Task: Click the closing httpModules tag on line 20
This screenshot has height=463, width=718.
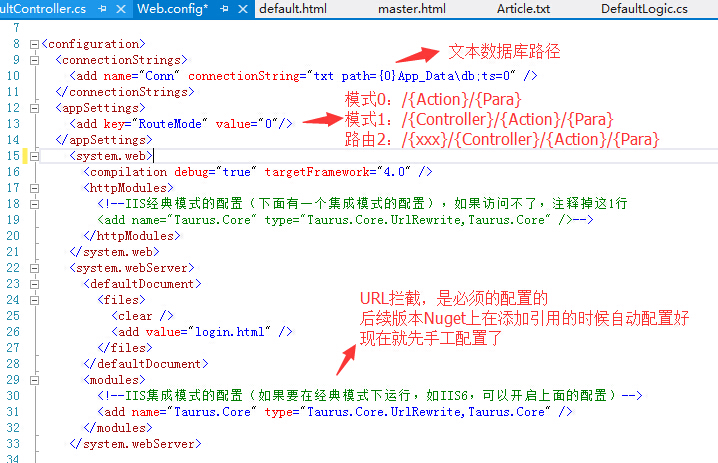Action: tap(132, 235)
